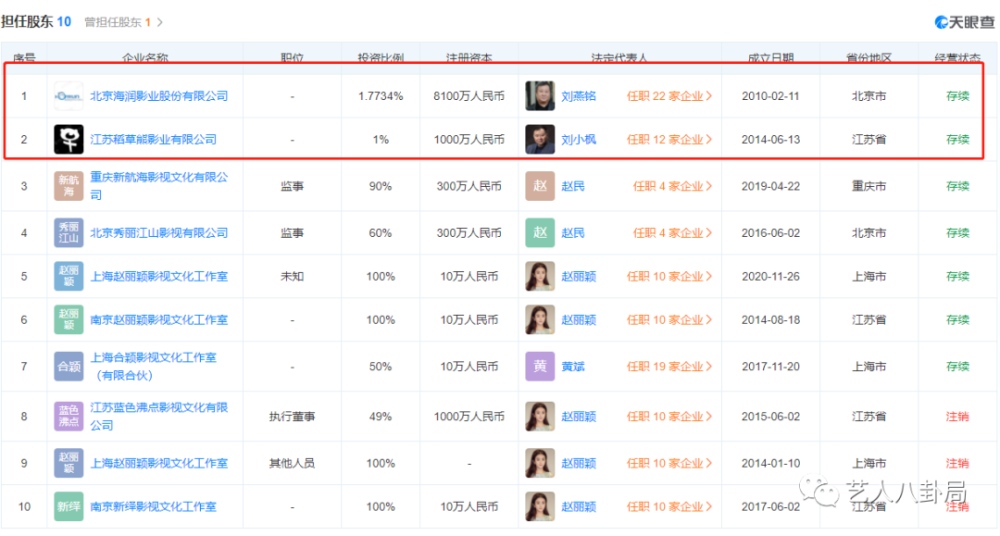Image resolution: width=1000 pixels, height=536 pixels.
Task: Click the 秀丽江山 company logo tile
Action: point(68,233)
